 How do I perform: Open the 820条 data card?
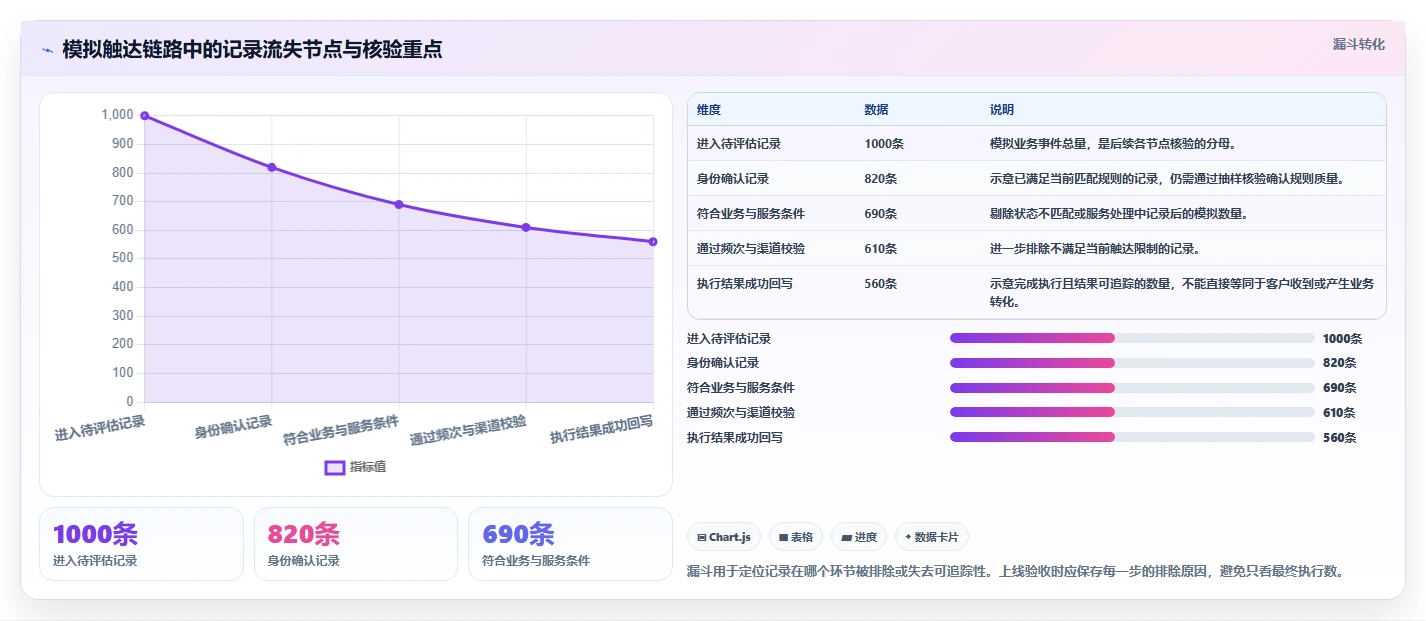(x=355, y=544)
